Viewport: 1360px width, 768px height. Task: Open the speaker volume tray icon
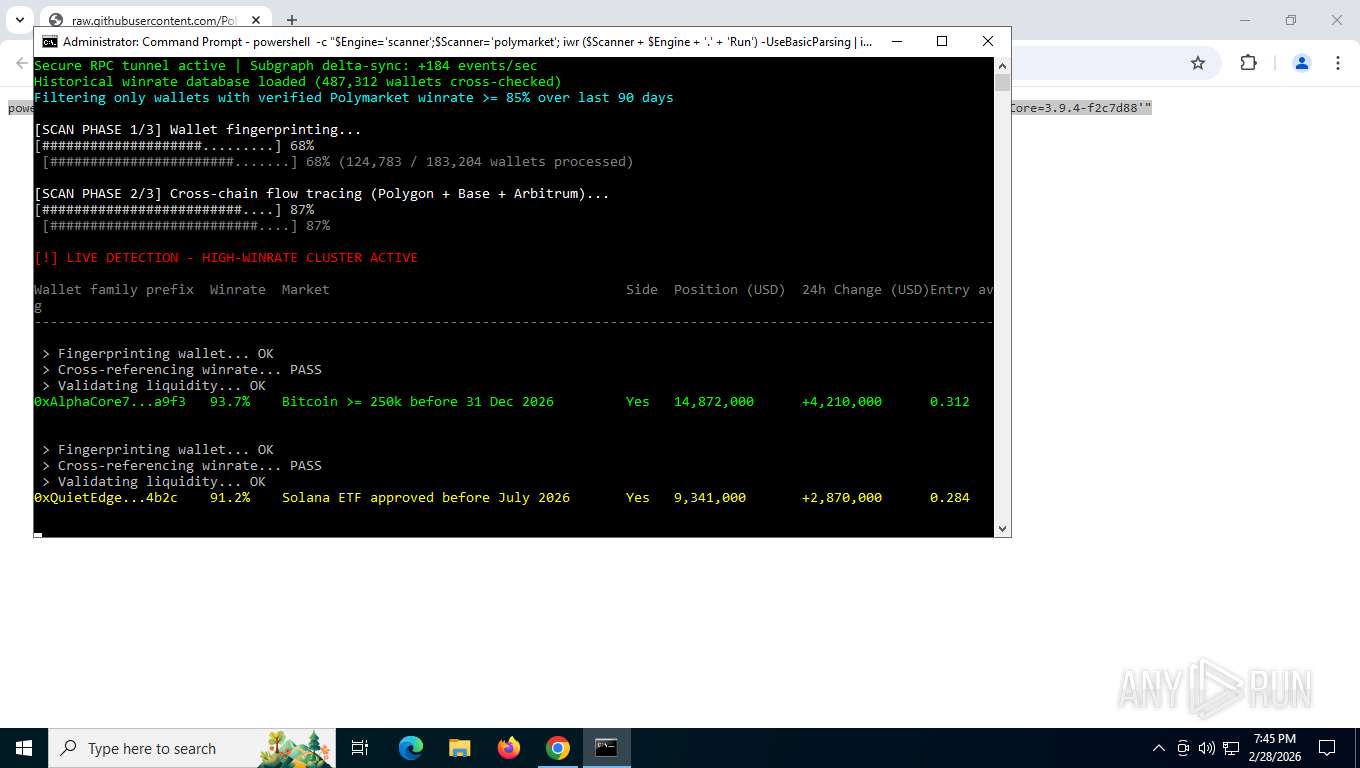1206,748
